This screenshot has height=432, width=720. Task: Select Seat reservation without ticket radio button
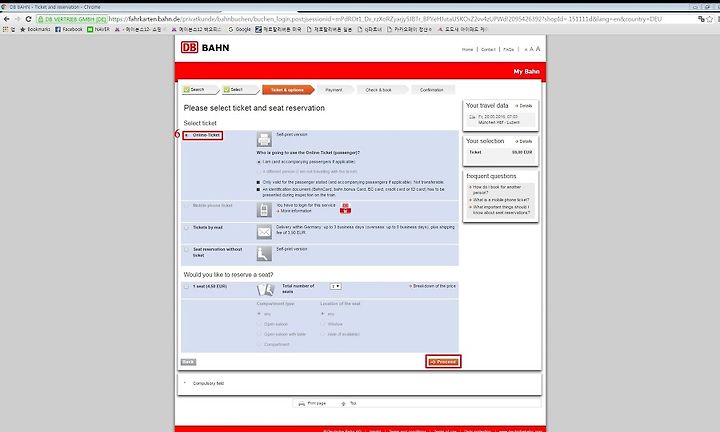click(x=186, y=250)
